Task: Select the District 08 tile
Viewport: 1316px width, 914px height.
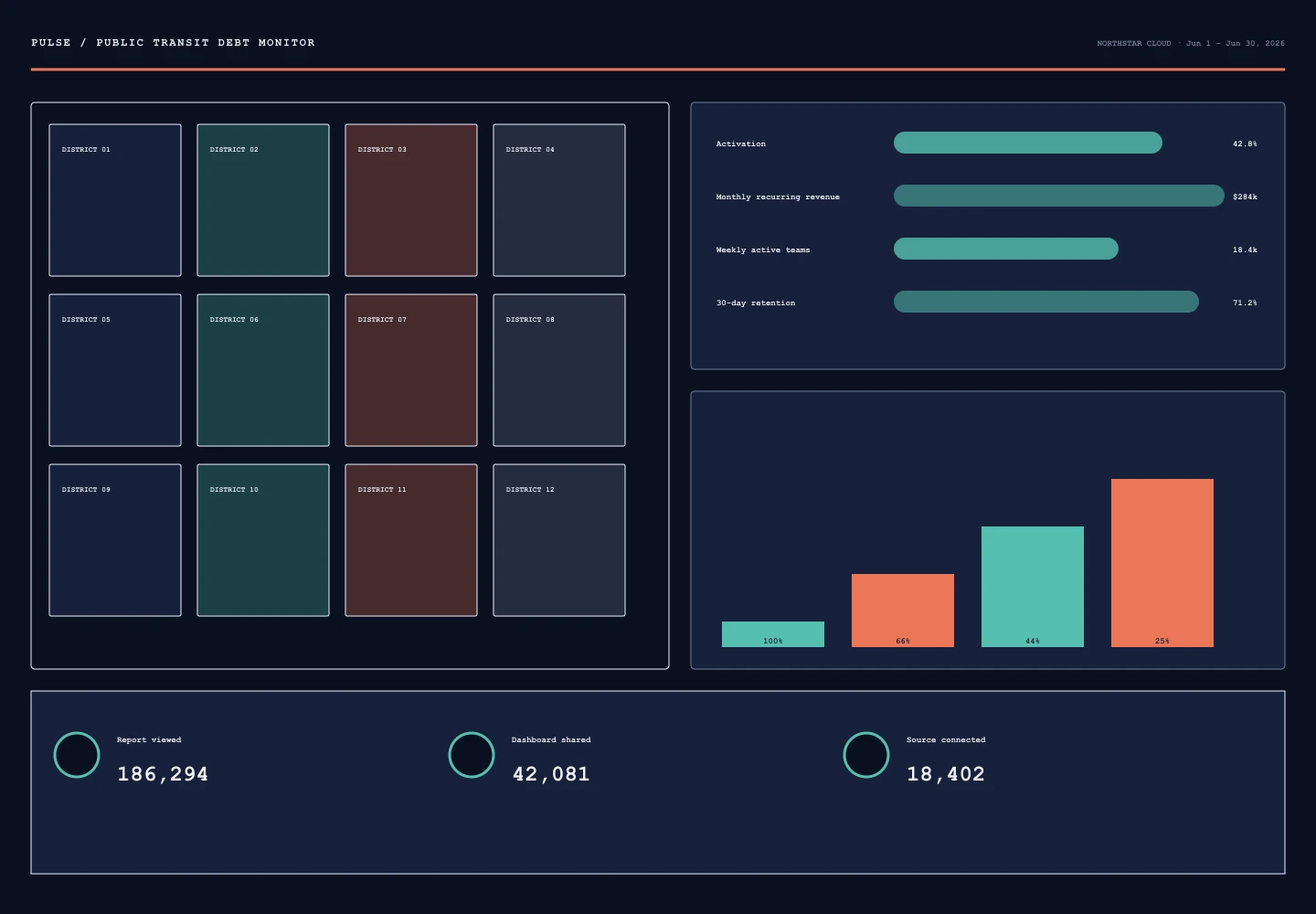Action: pos(559,370)
